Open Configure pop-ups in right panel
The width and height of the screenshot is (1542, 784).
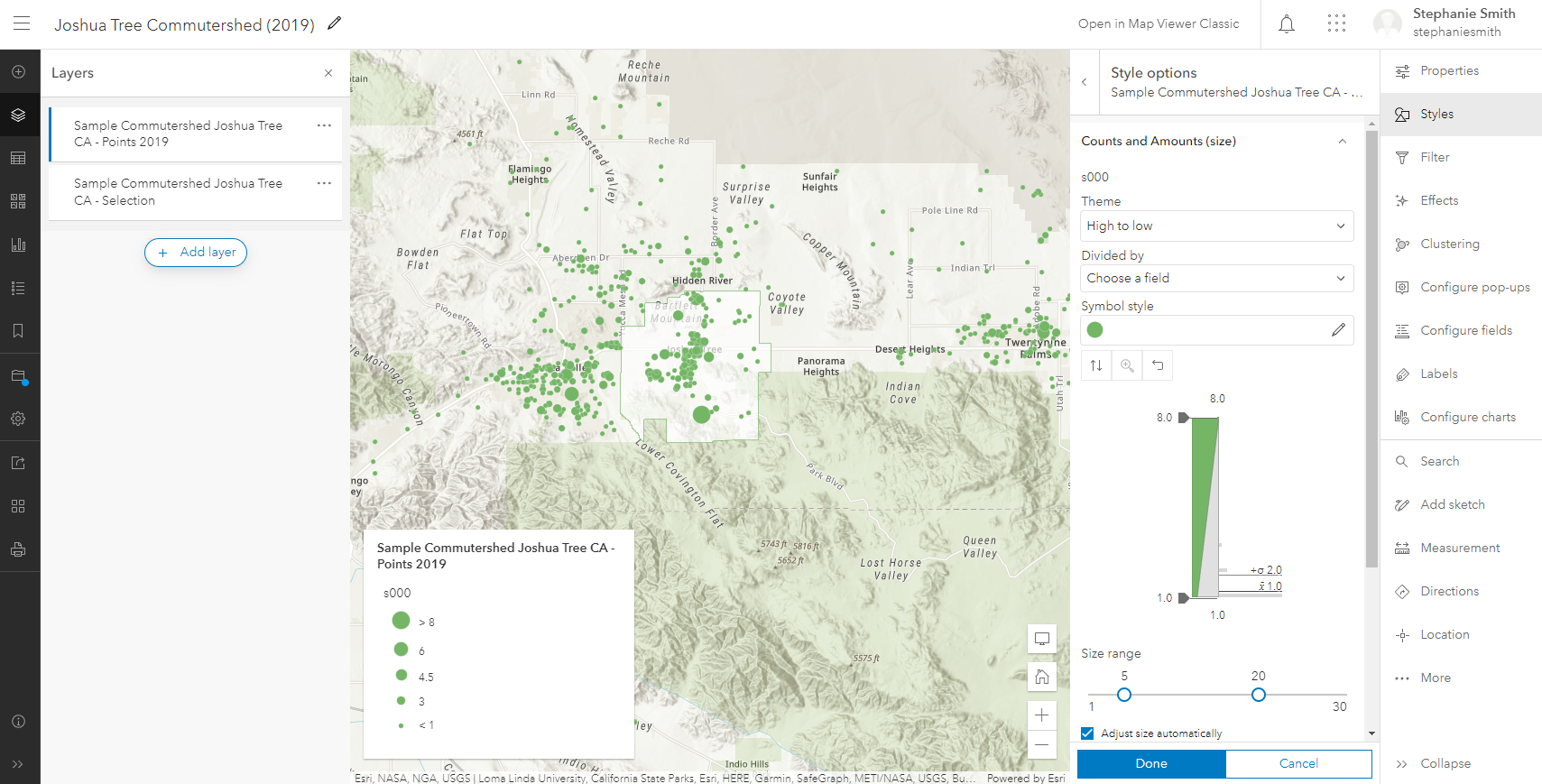click(x=1473, y=287)
